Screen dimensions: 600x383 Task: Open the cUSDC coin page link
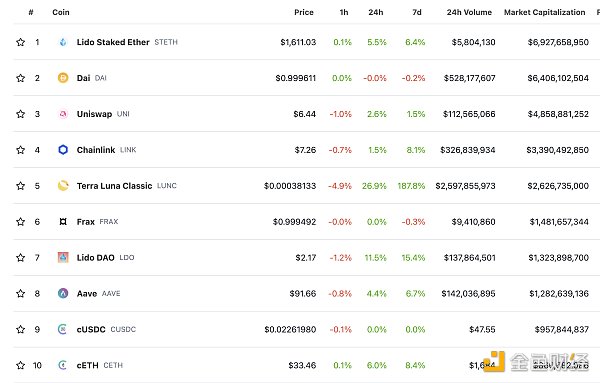click(x=91, y=329)
